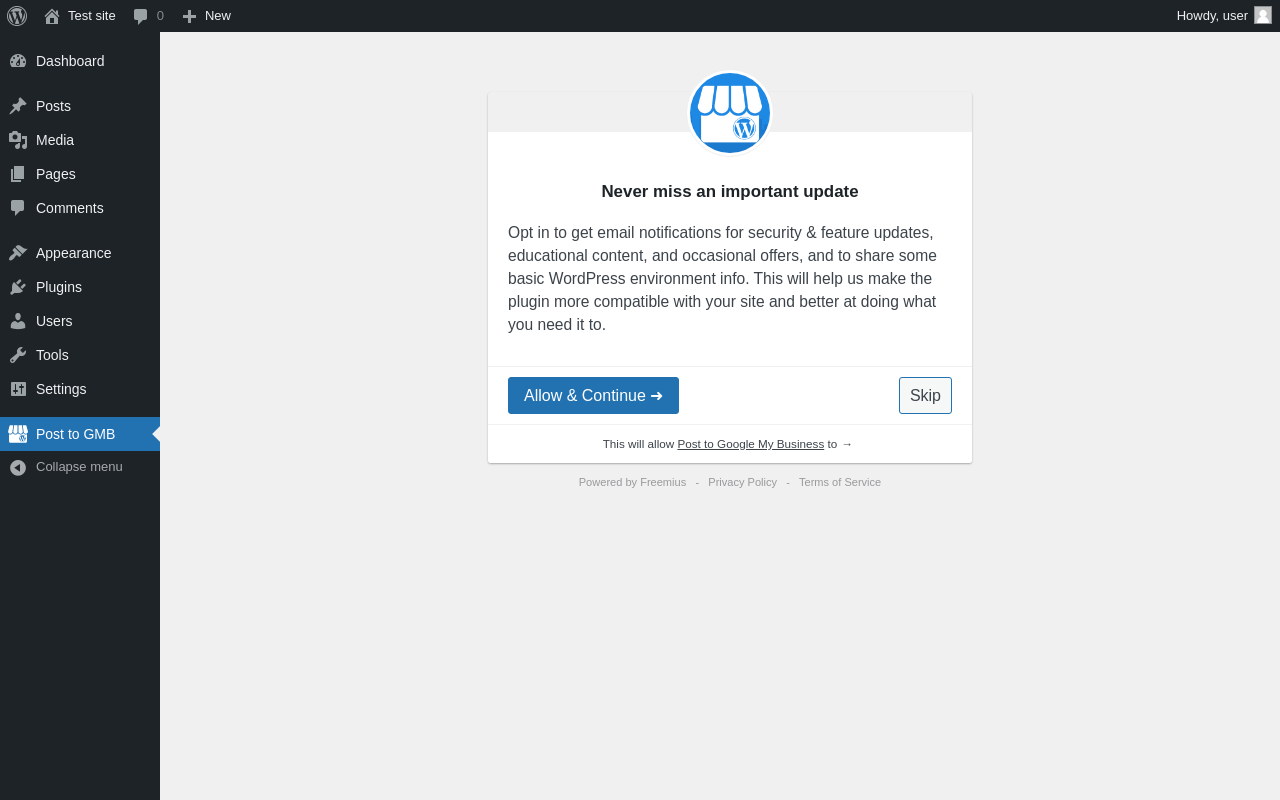Click the Appearance paintbrush icon

(x=18, y=253)
